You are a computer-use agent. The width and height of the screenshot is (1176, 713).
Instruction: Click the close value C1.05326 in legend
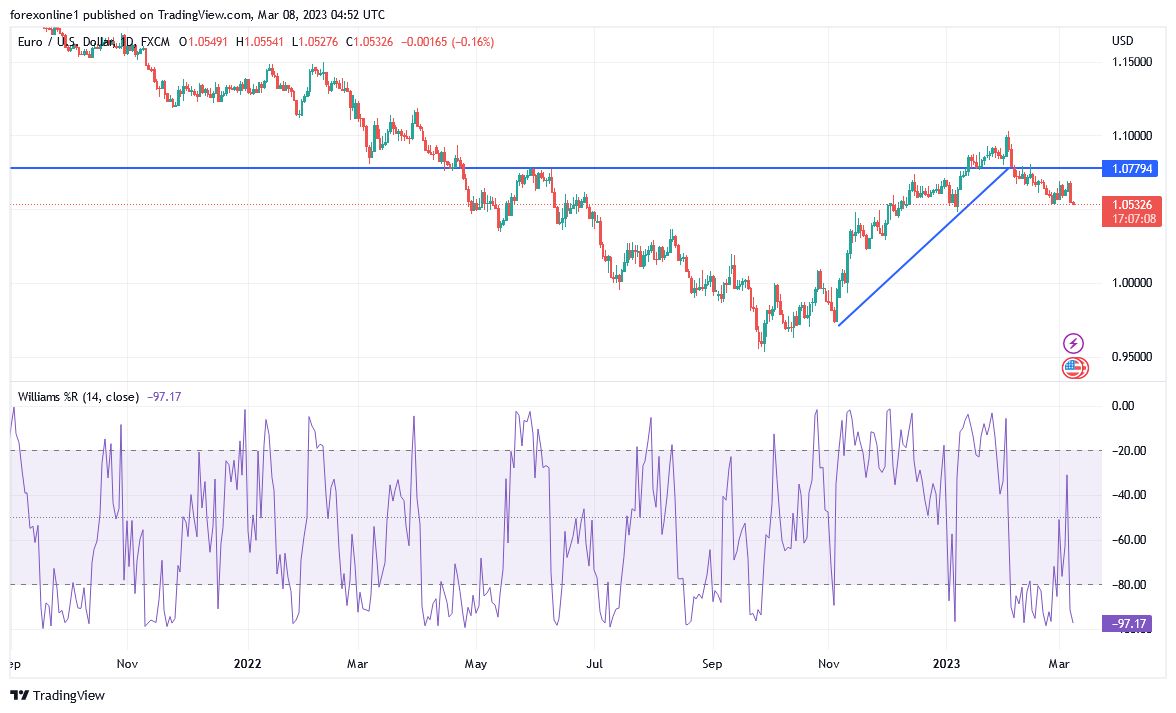[370, 42]
